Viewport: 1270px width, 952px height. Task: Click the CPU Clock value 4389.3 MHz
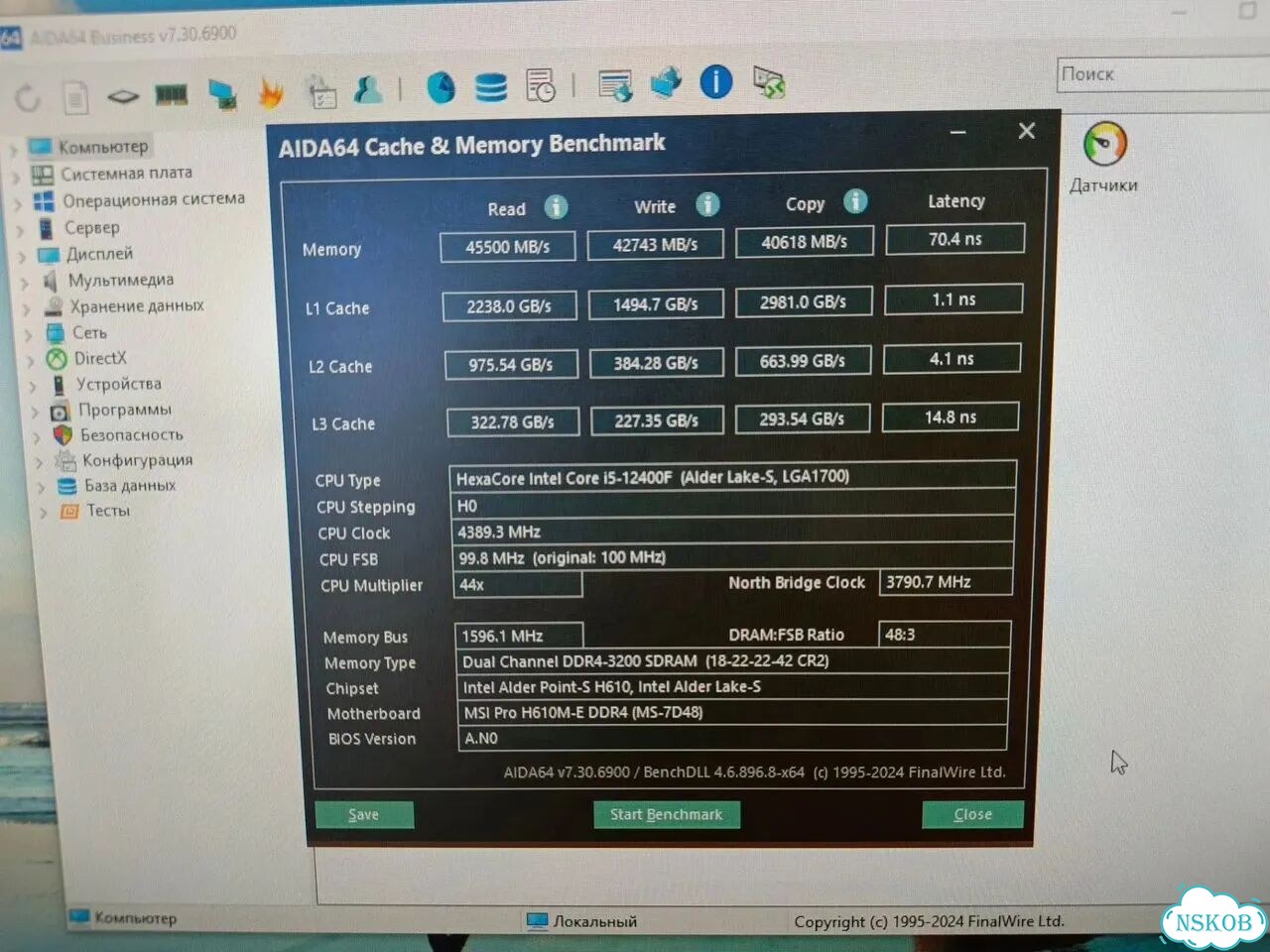tap(732, 533)
